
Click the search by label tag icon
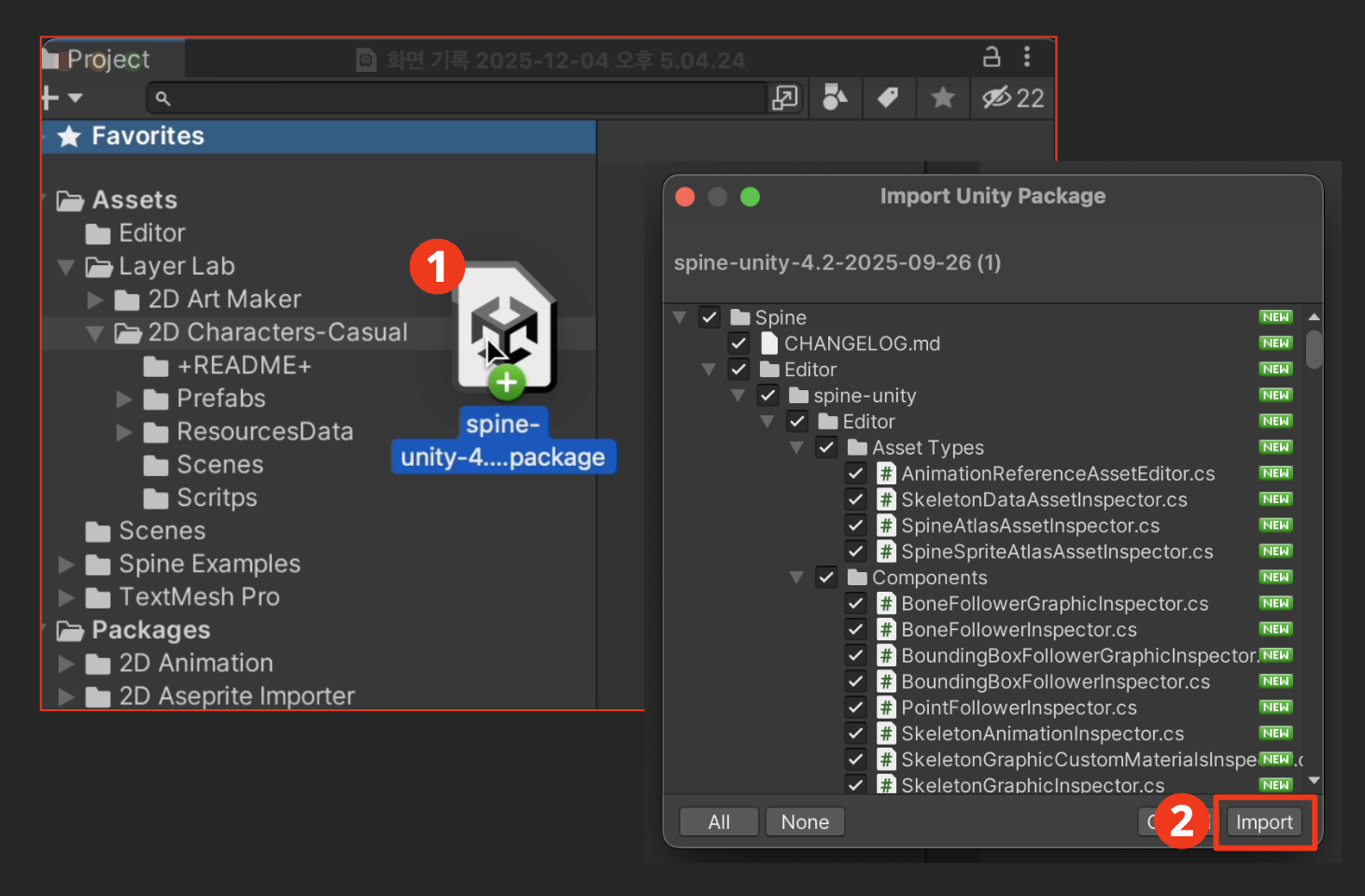tap(888, 97)
